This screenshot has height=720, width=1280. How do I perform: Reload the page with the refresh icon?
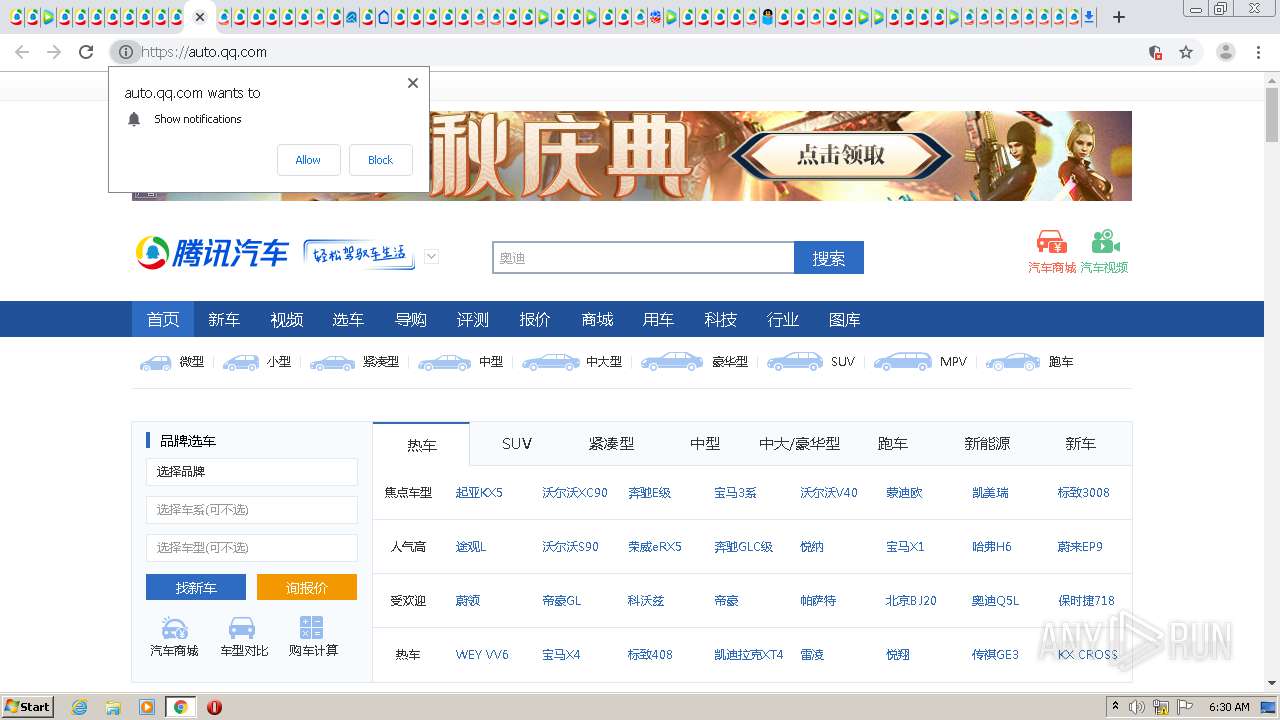(x=86, y=52)
